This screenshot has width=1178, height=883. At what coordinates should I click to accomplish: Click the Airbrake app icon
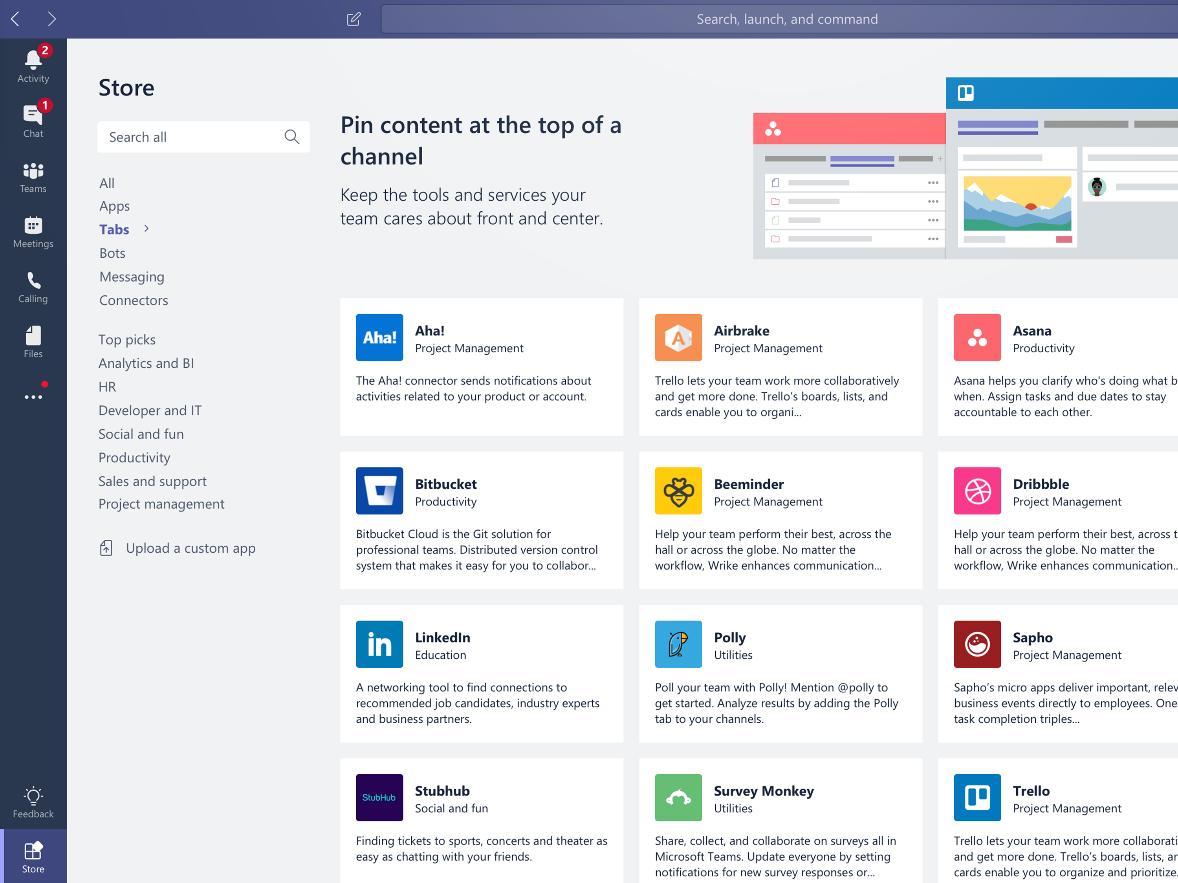678,337
